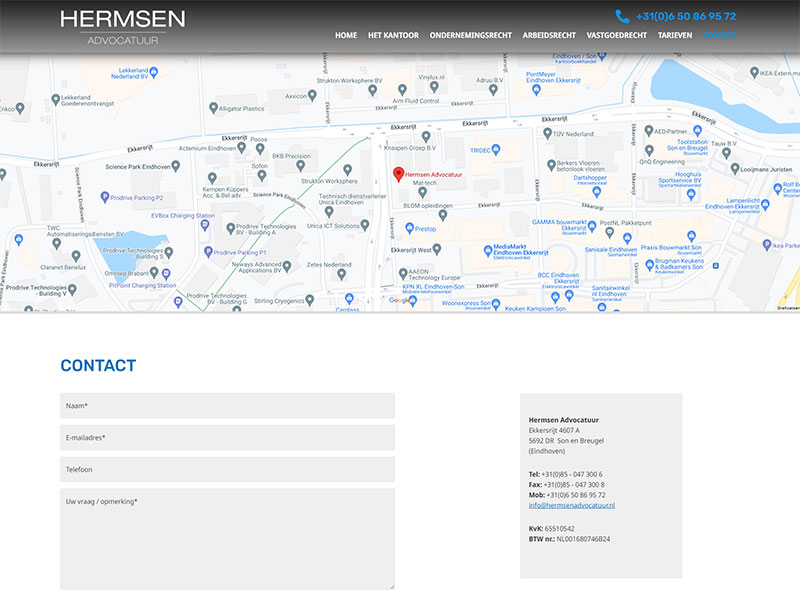Click the Prodrive Parking P2 marker
800x600 pixels.
pyautogui.click(x=105, y=196)
